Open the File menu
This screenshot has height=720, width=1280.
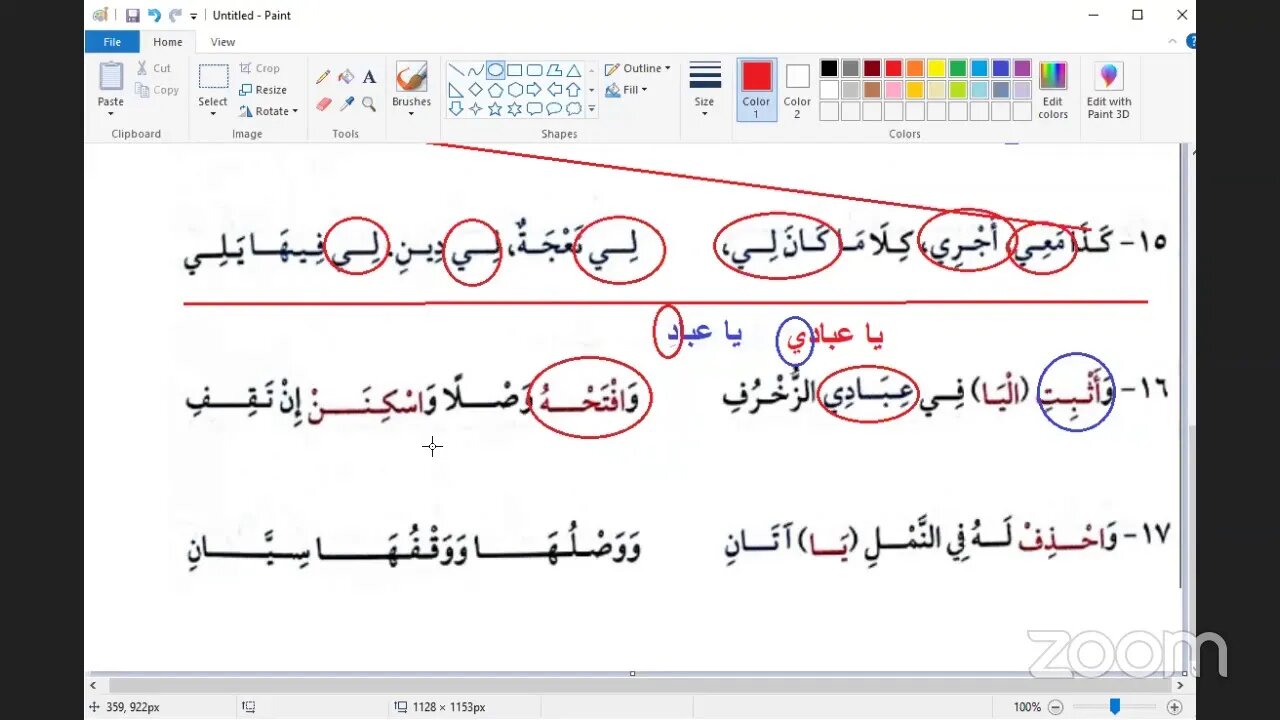tap(112, 42)
